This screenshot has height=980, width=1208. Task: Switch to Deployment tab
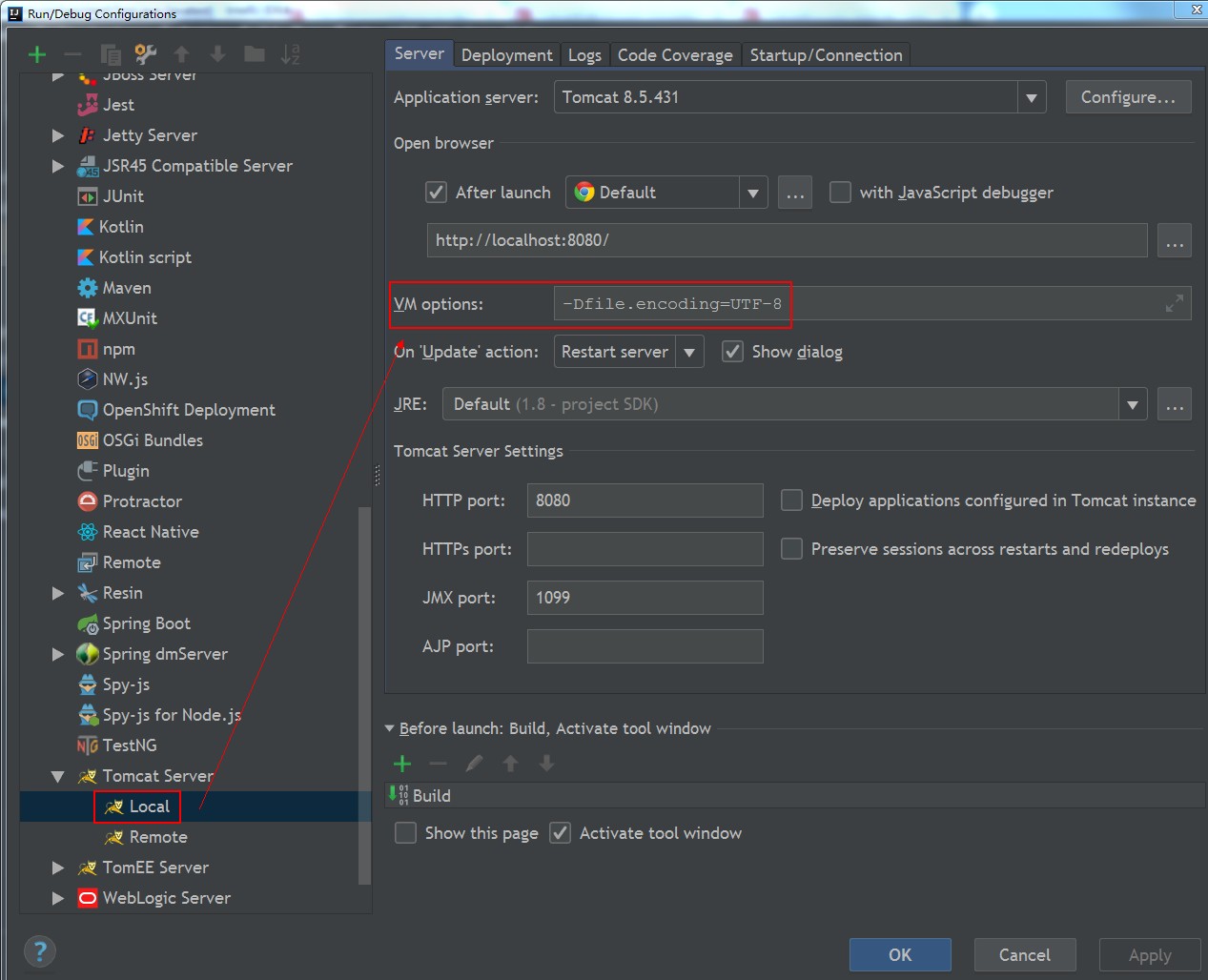506,55
